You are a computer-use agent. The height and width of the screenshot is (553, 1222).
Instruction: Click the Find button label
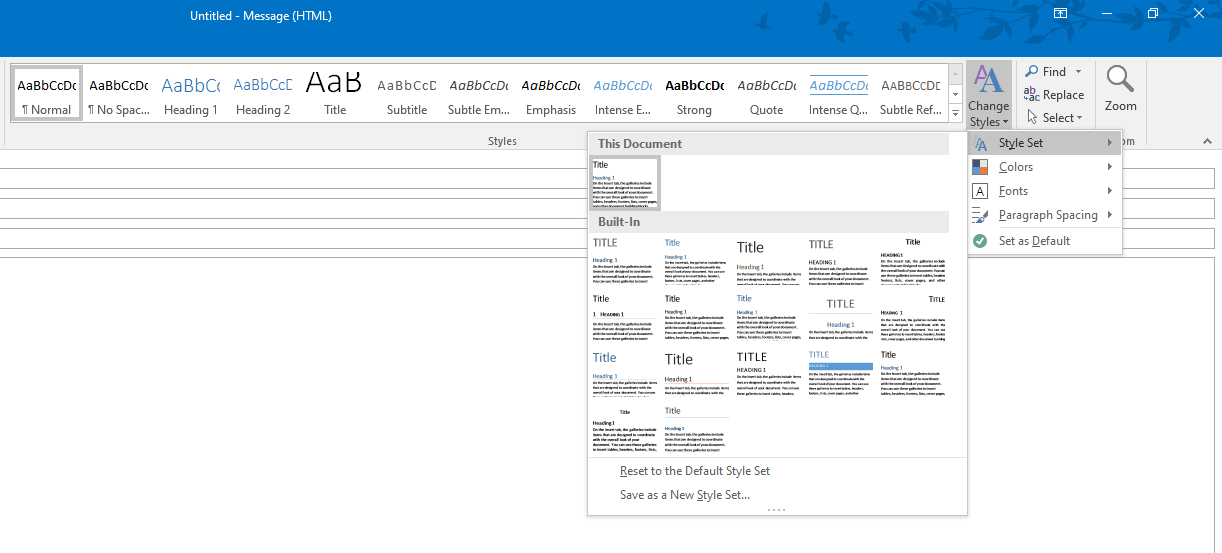[x=1054, y=72]
